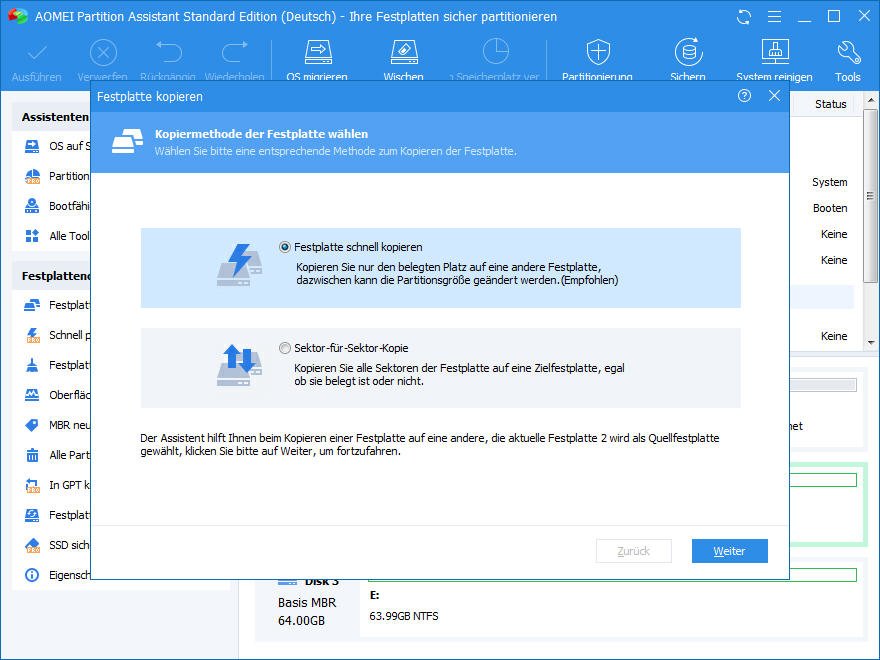Screen dimensions: 880x660
Task: Open the hamburger menu in title bar
Action: 774,17
